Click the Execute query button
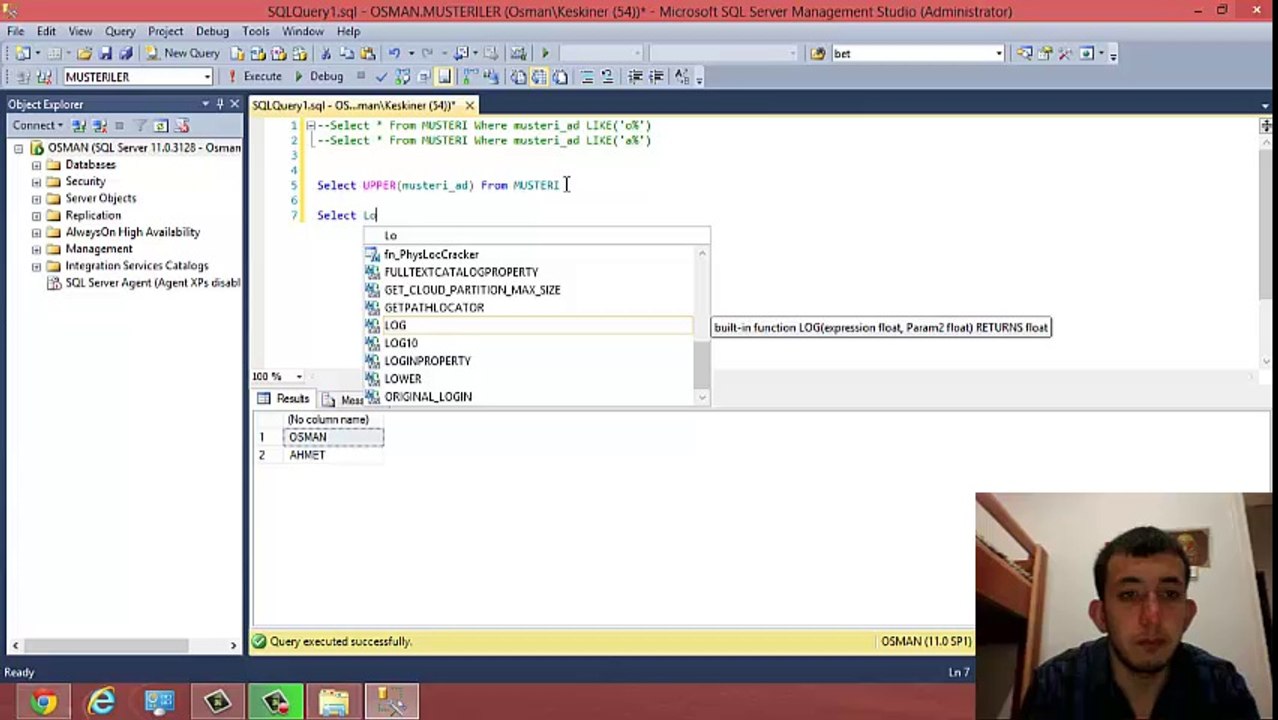Image resolution: width=1278 pixels, height=720 pixels. point(254,76)
